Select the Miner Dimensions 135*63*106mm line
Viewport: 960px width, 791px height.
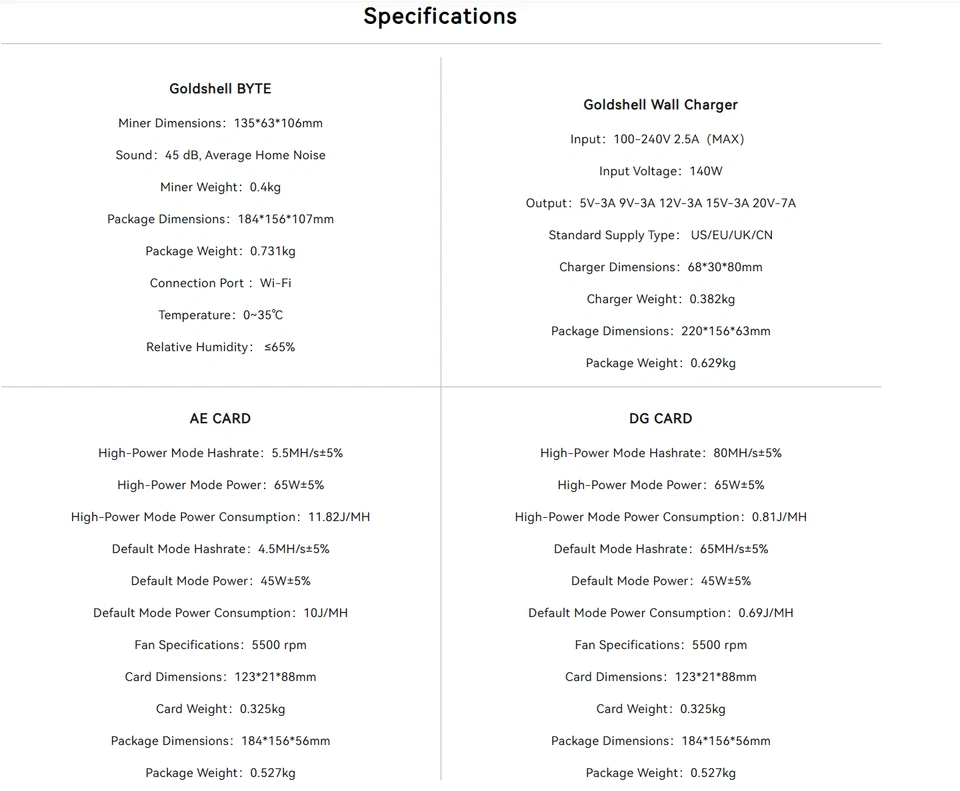click(220, 123)
